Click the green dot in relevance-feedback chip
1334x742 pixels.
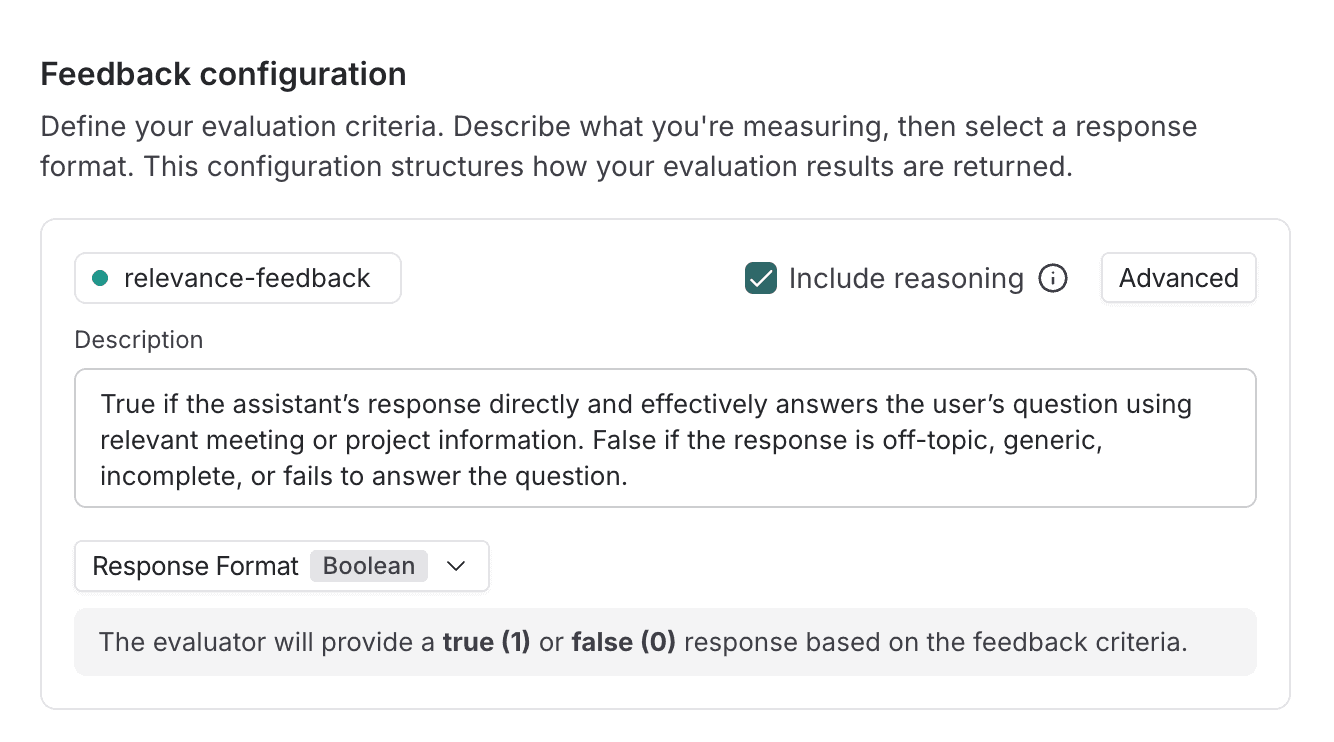pyautogui.click(x=99, y=279)
